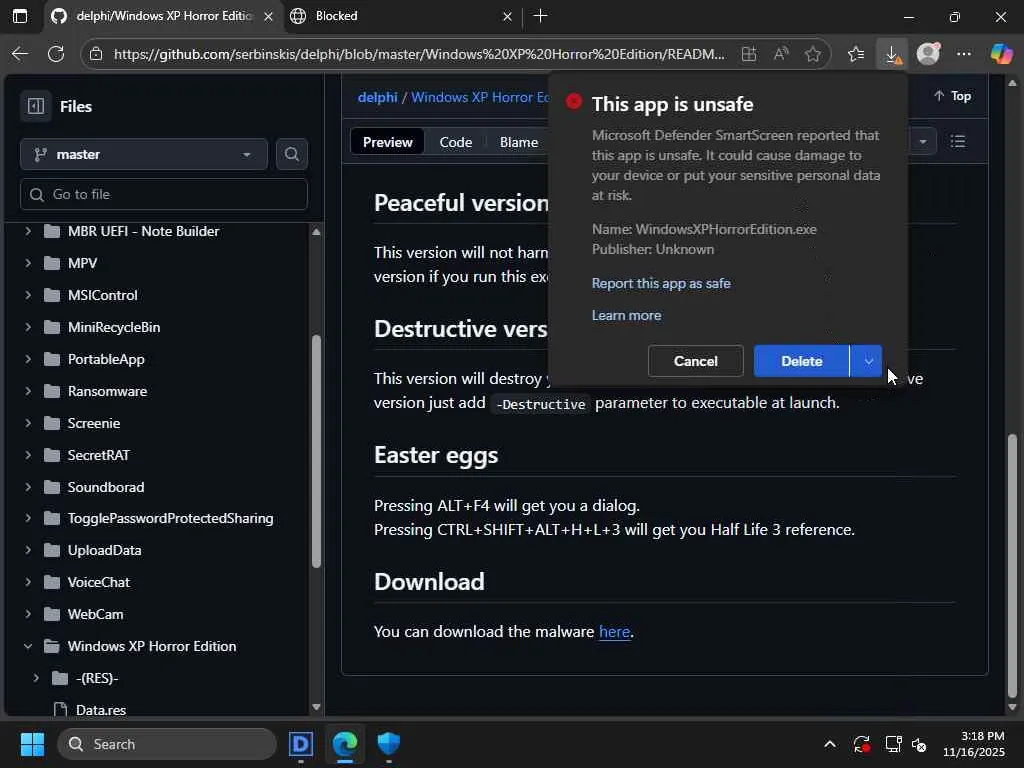
Task: Open the PortableApp folder
Action: pyautogui.click(x=106, y=359)
